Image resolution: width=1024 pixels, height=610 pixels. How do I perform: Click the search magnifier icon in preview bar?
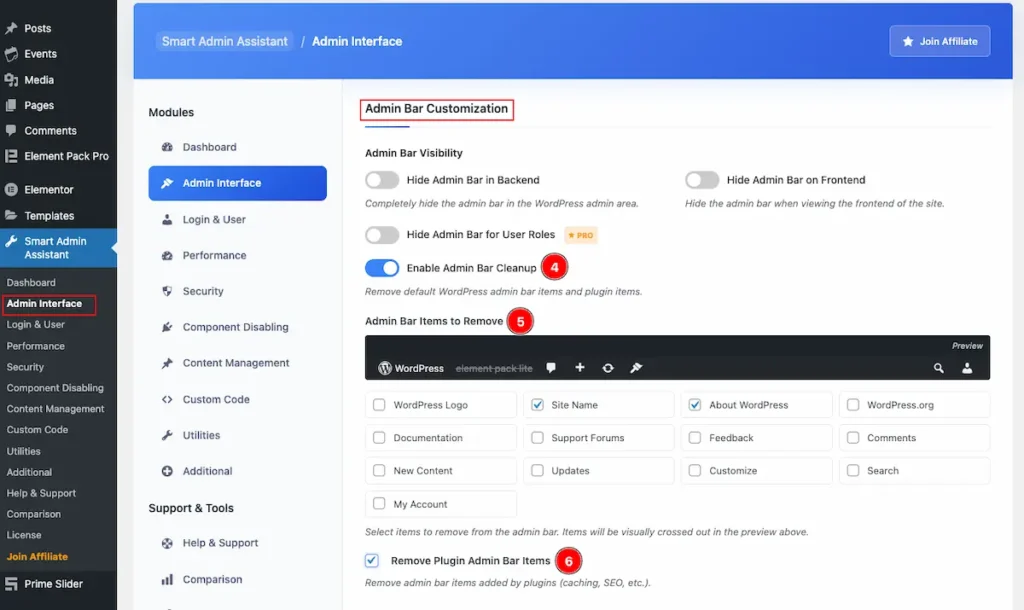click(938, 368)
